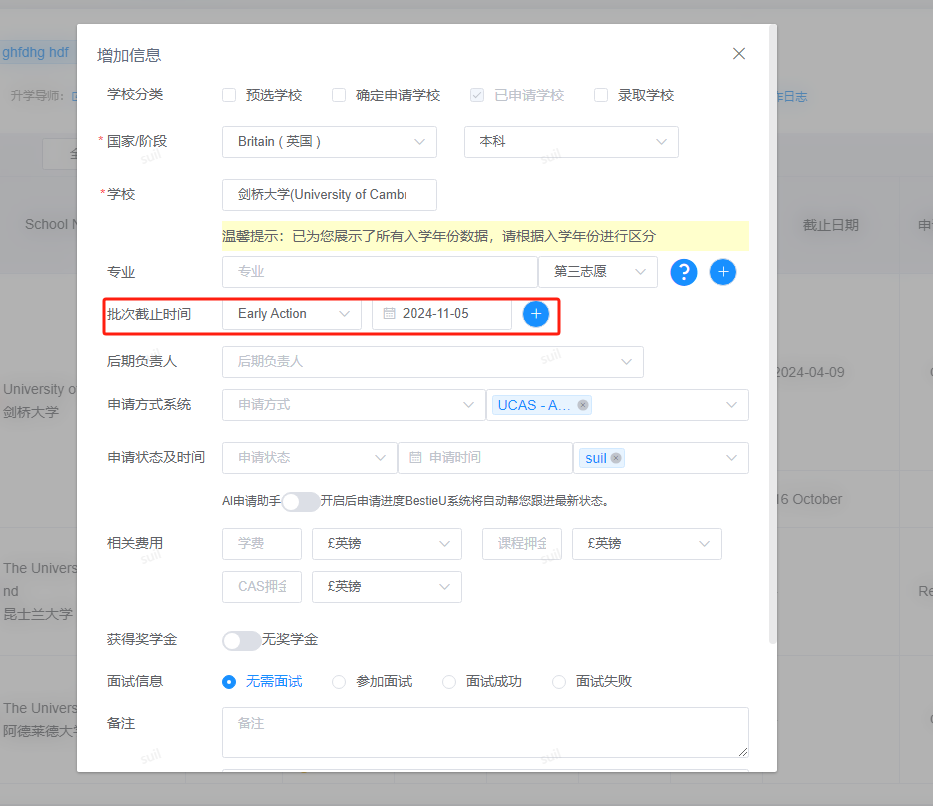Select the 参加面试 radio button
This screenshot has height=806, width=933.
[x=339, y=682]
